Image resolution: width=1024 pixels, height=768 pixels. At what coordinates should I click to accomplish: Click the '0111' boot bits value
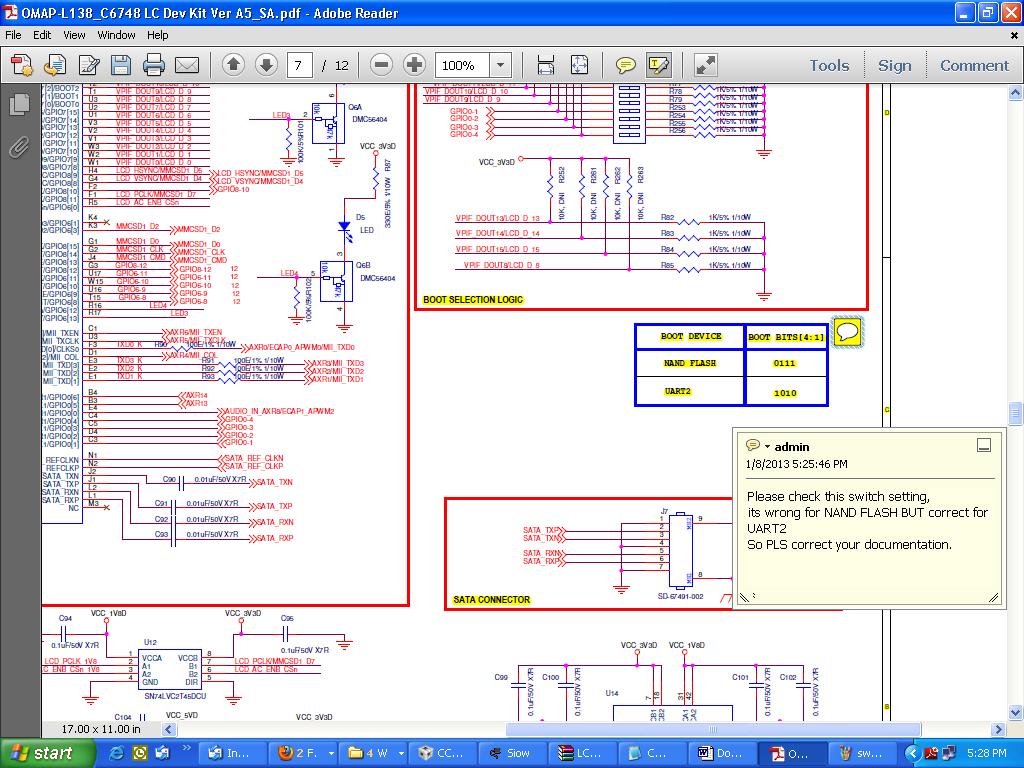(x=784, y=364)
